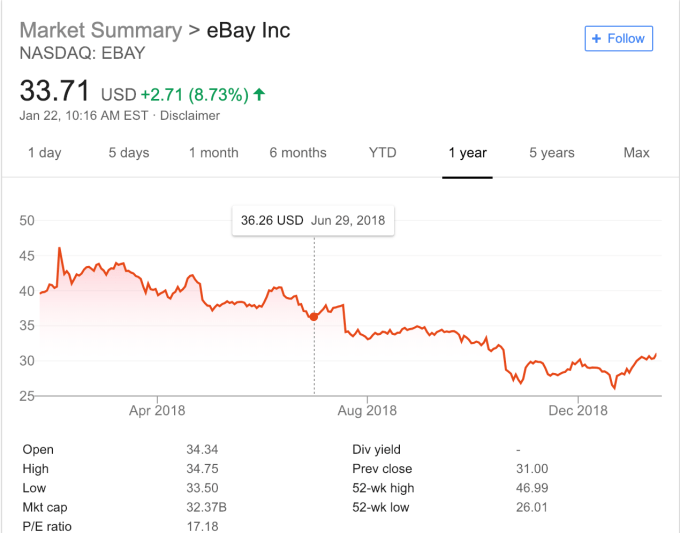Click the Dec 2018 axis label

click(x=578, y=410)
